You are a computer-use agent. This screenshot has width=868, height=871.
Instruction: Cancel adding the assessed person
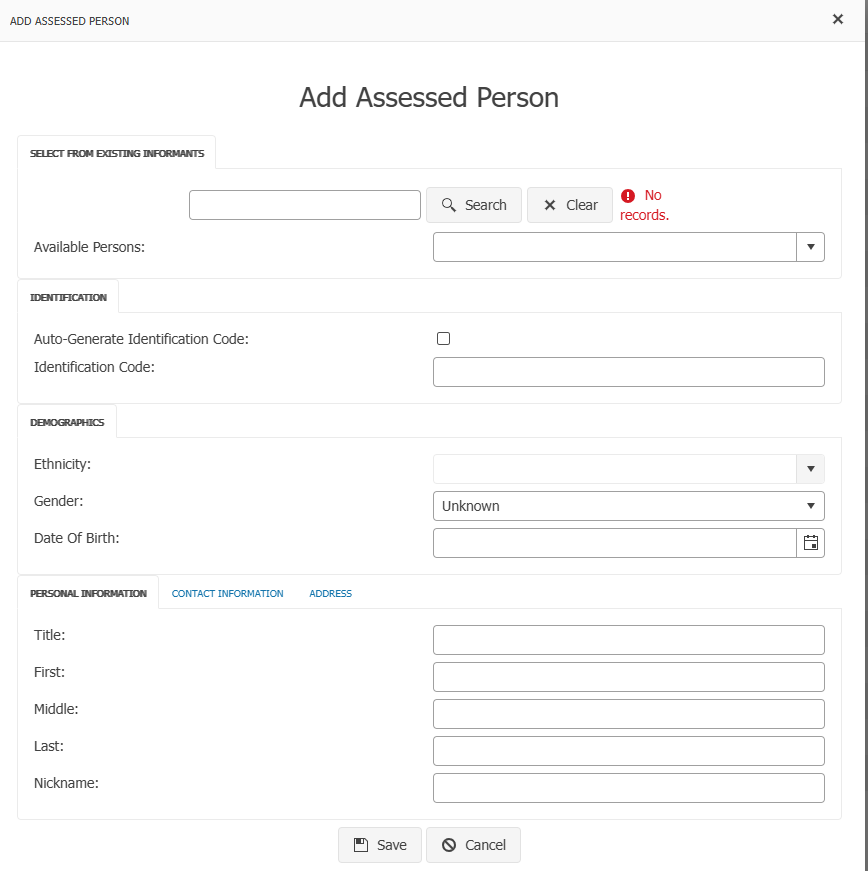[x=474, y=845]
